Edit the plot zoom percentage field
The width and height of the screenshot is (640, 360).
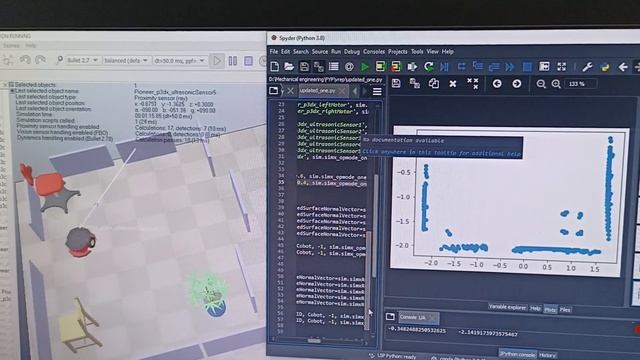pyautogui.click(x=580, y=84)
